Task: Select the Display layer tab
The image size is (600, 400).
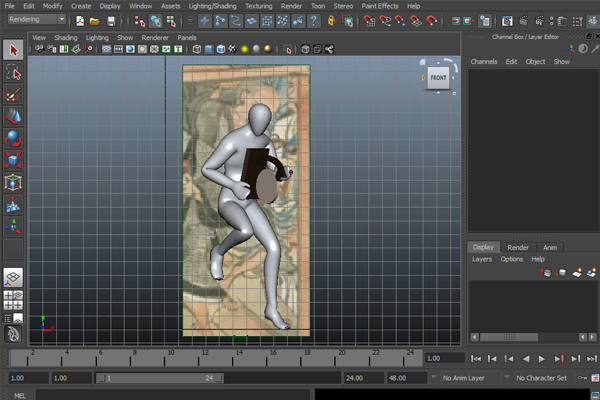Action: click(483, 247)
